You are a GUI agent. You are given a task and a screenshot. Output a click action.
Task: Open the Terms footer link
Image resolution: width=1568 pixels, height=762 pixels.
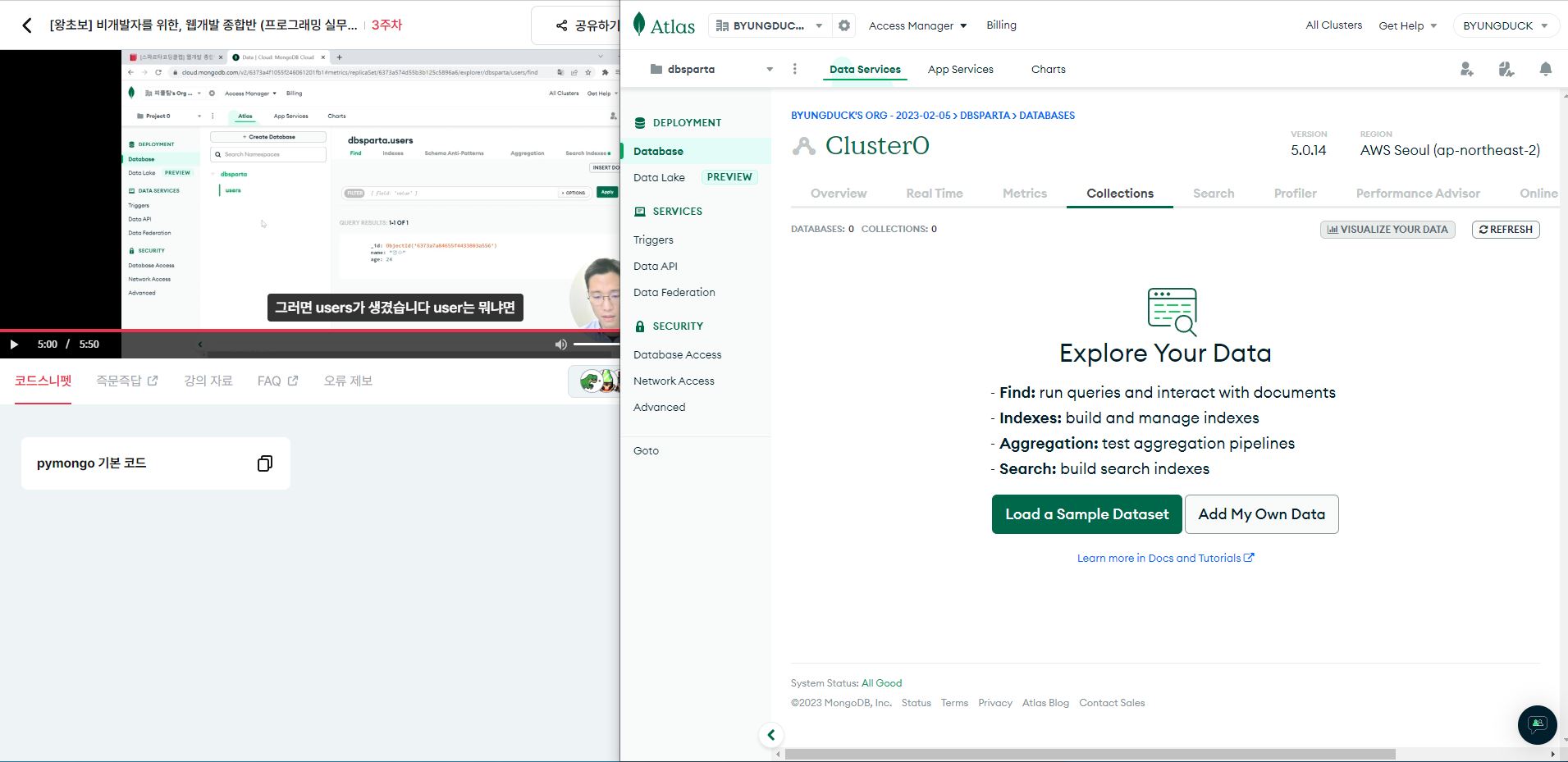(954, 703)
